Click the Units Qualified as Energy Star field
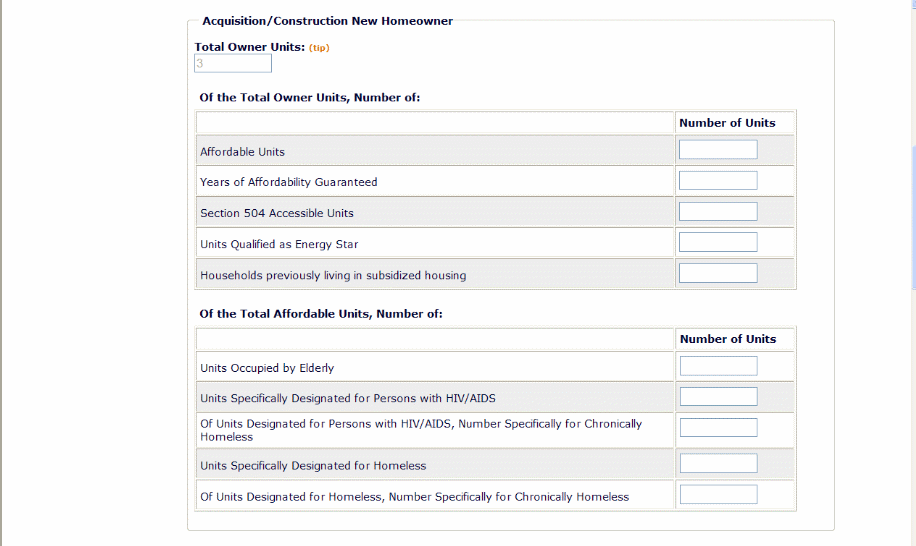 [x=718, y=243]
